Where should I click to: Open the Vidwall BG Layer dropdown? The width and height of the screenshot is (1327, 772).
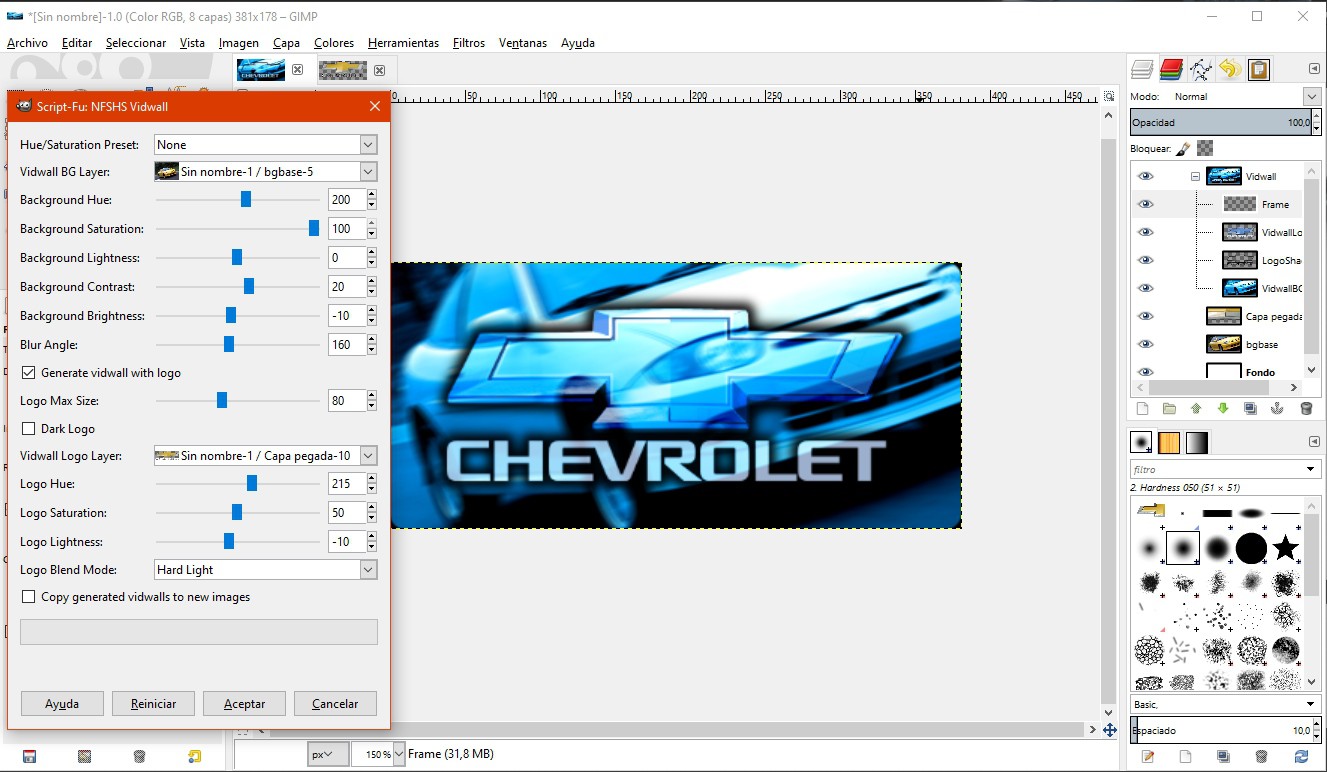(x=265, y=172)
